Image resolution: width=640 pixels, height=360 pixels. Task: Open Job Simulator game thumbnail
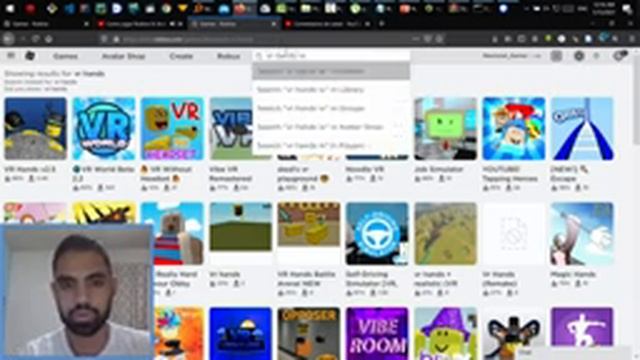[x=445, y=129]
